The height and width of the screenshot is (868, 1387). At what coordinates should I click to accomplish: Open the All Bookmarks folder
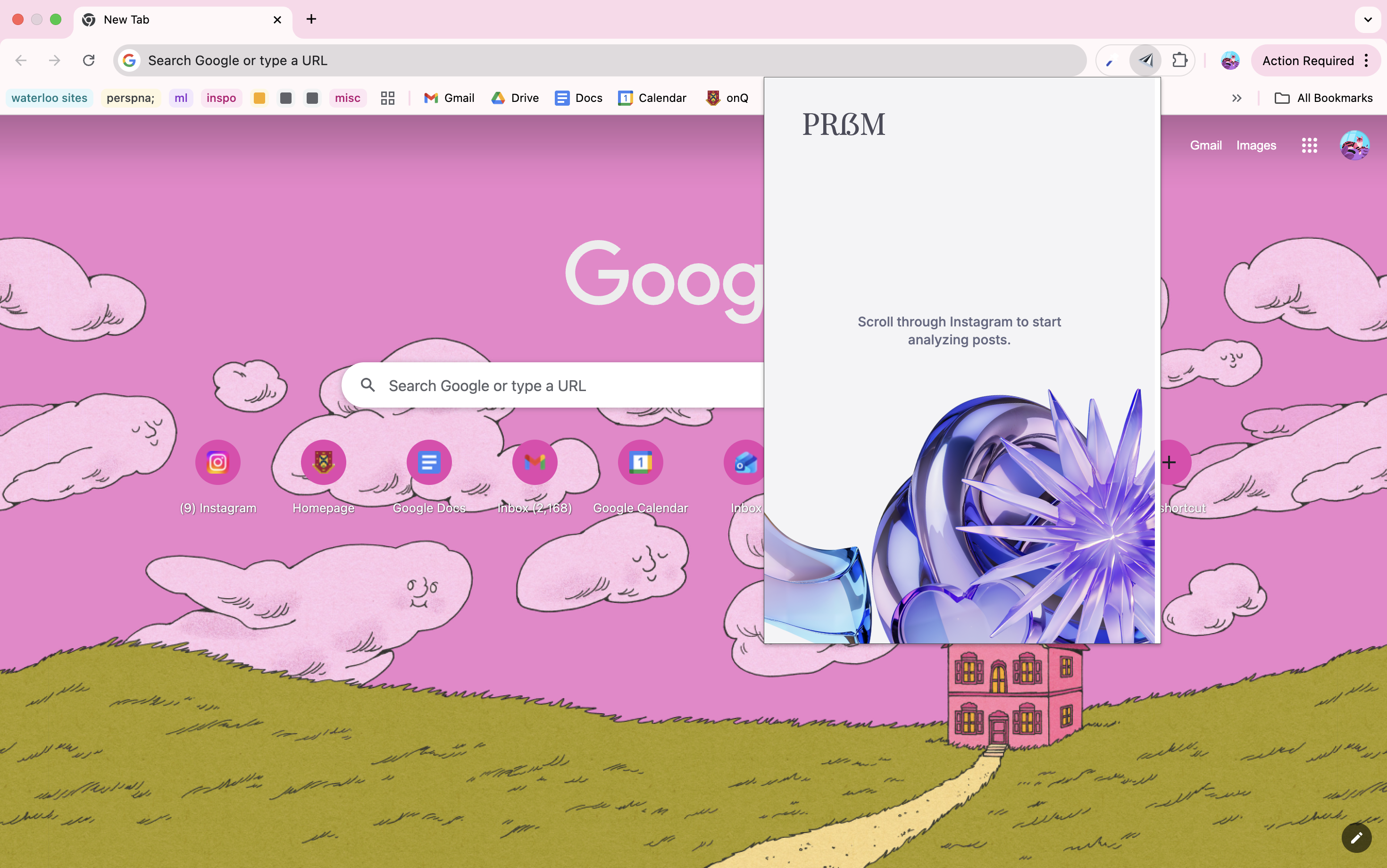tap(1323, 98)
